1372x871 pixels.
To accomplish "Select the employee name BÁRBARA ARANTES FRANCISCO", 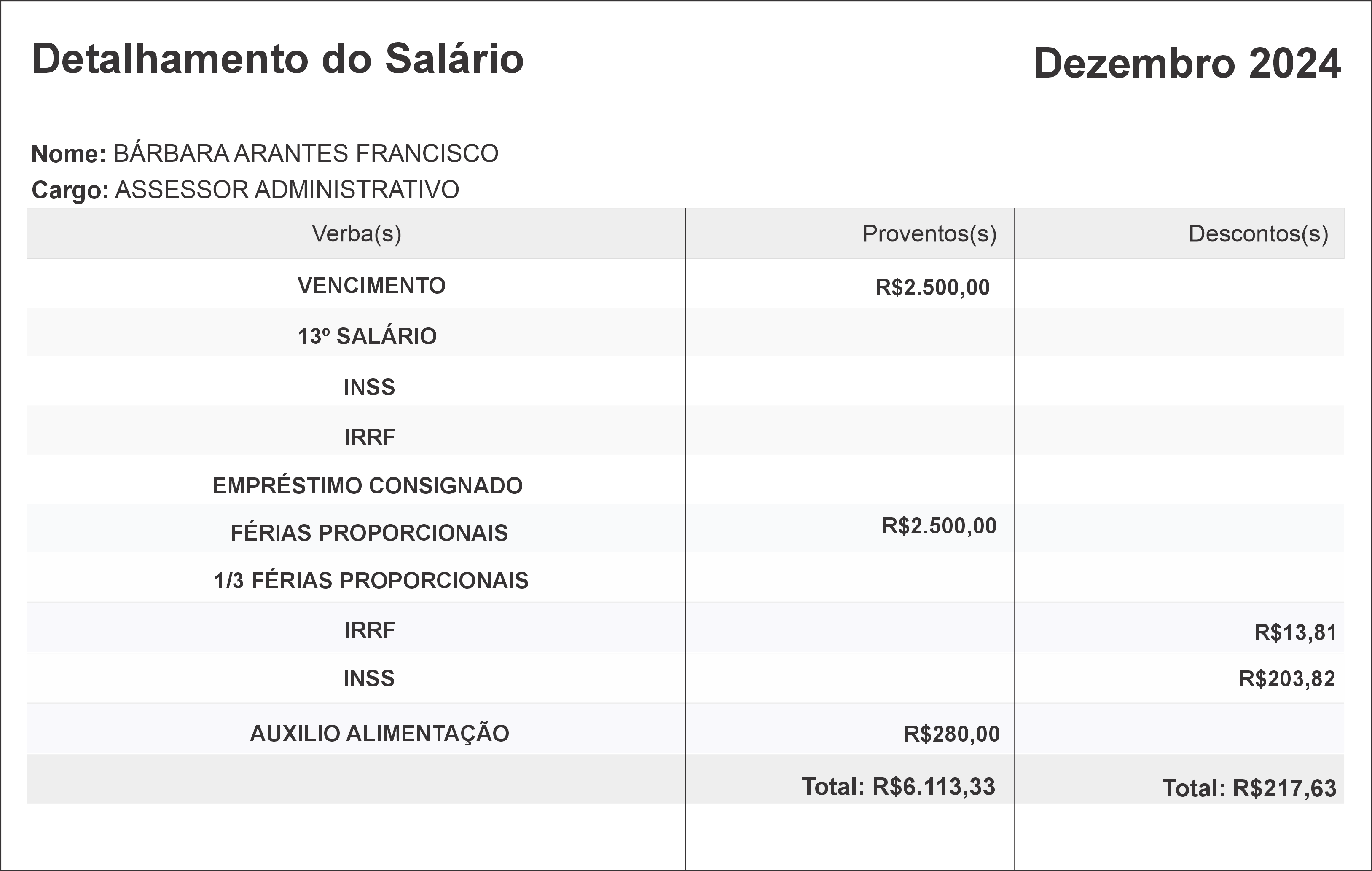I will tap(306, 154).
